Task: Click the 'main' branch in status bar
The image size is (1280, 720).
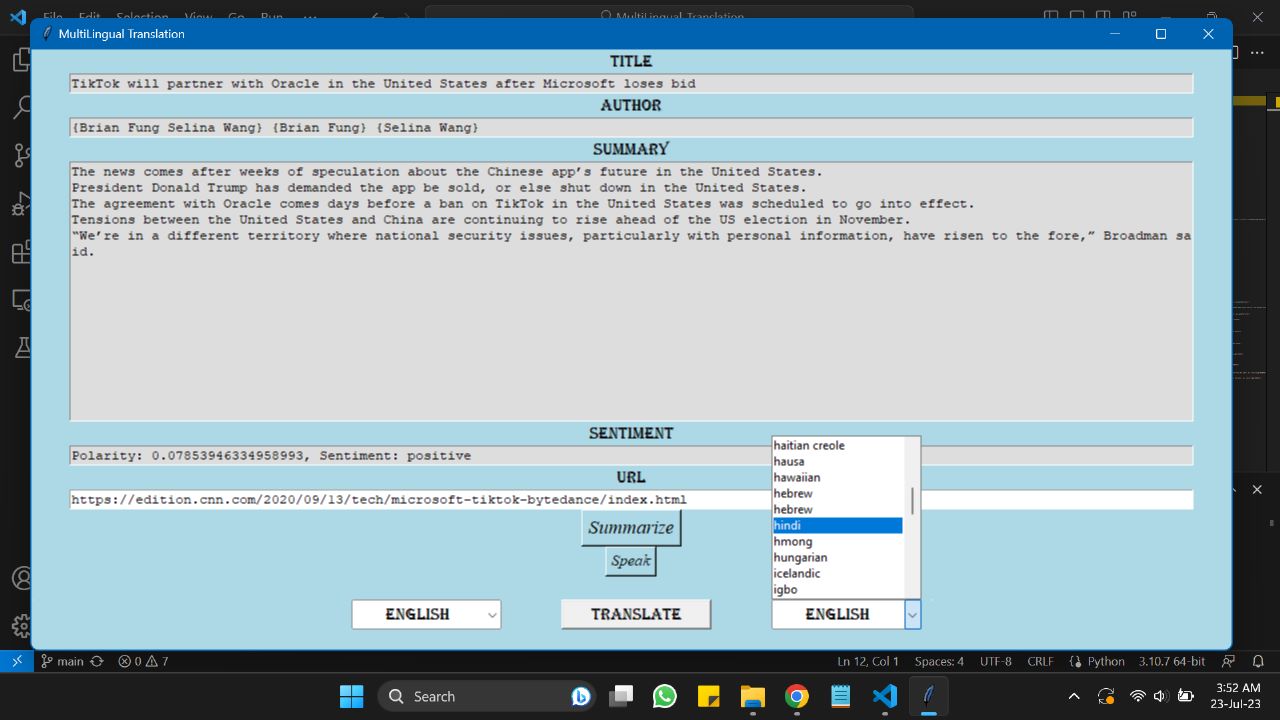Action: [62, 661]
